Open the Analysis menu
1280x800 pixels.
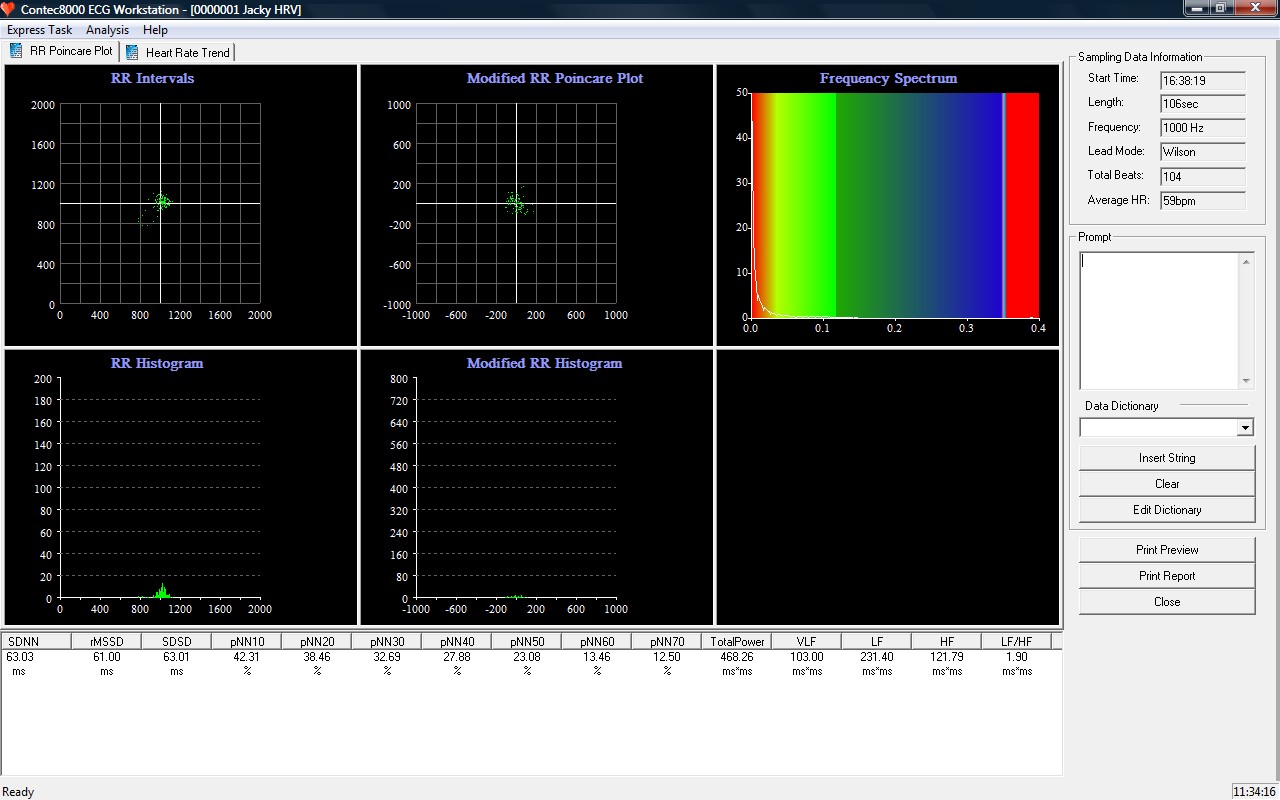click(107, 30)
